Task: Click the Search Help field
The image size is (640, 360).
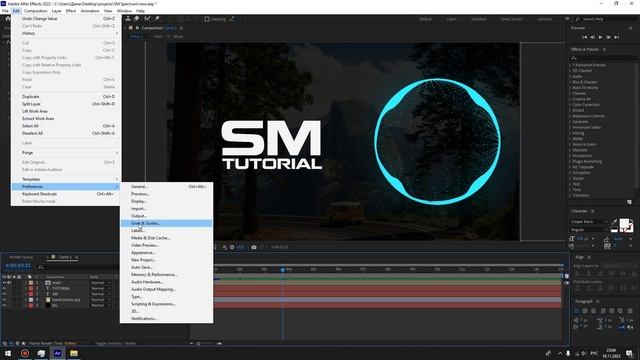Action: pos(607,19)
